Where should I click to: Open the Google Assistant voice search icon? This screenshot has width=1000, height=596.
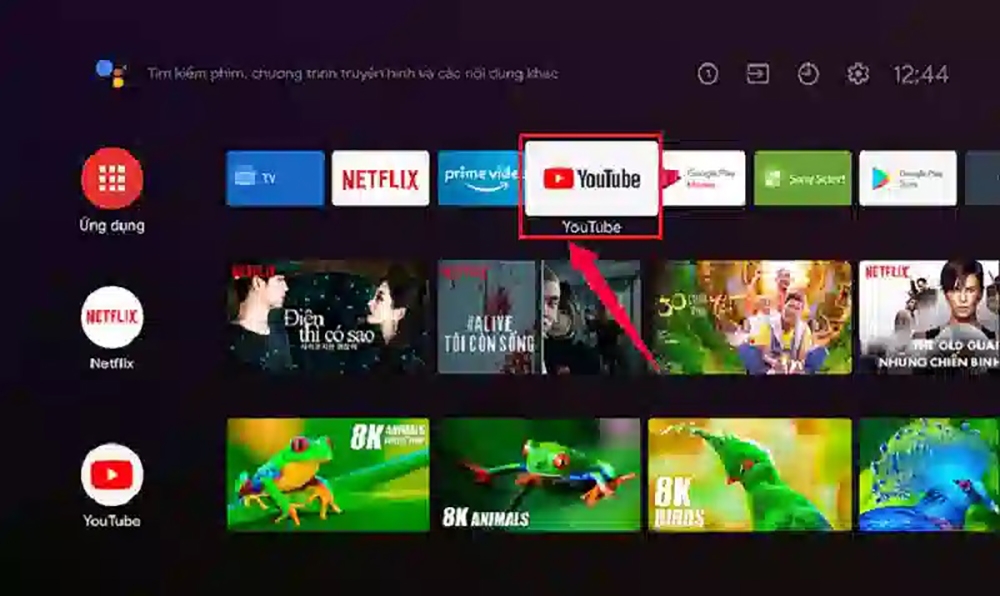(110, 73)
